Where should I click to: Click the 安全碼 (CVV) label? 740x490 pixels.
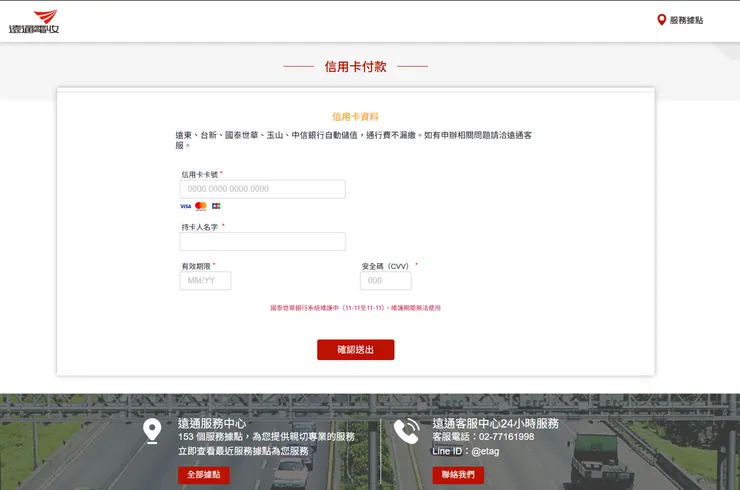(x=385, y=266)
